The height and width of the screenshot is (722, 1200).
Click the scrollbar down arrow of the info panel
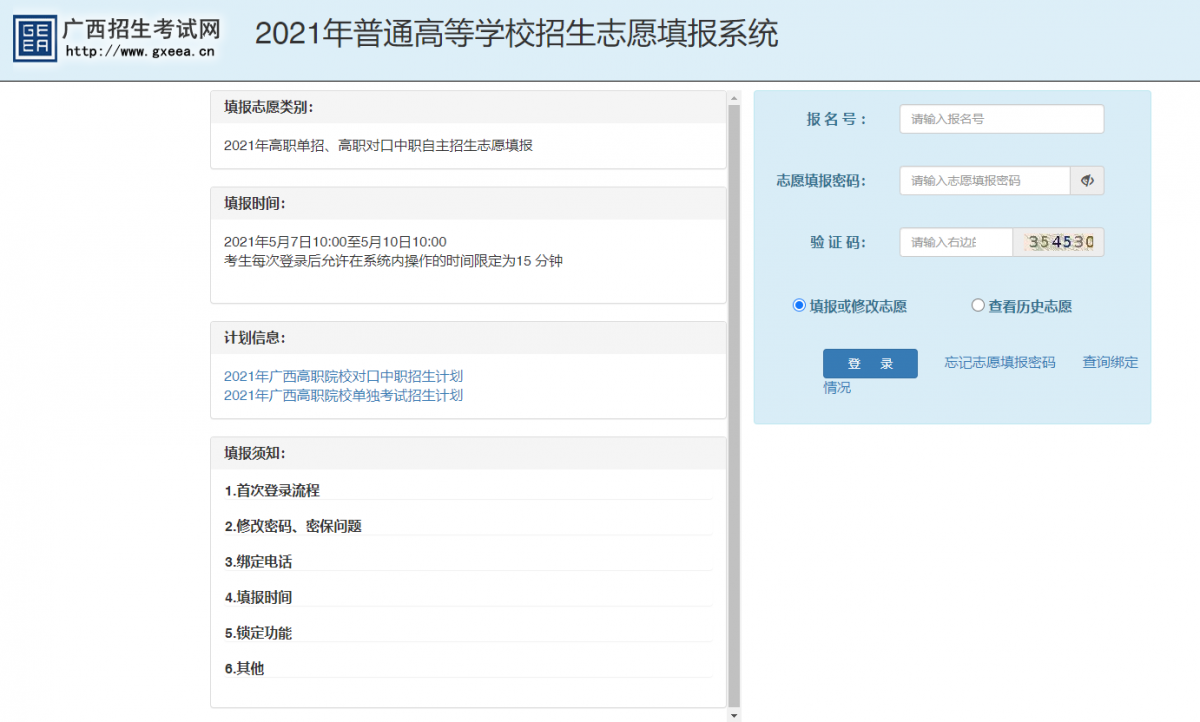(x=734, y=715)
